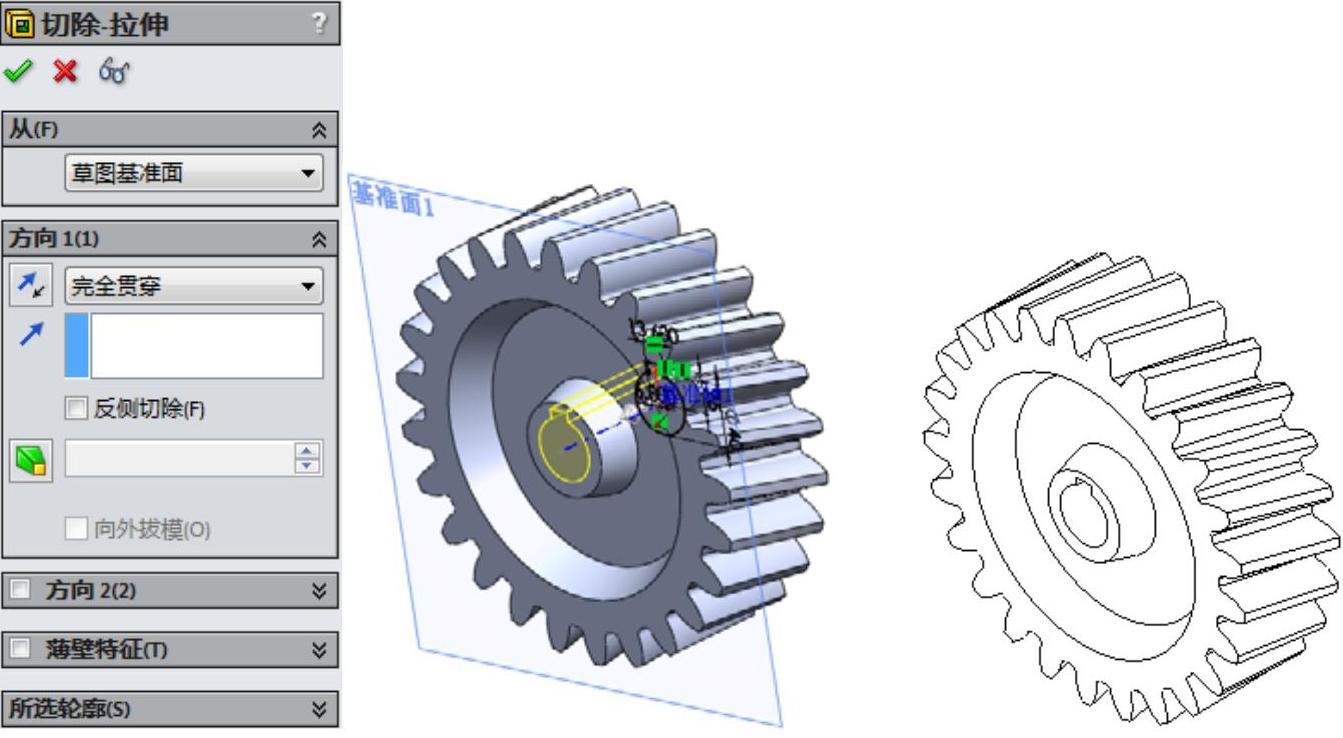Click the draft on/off icon
The image size is (1343, 738).
[31, 460]
